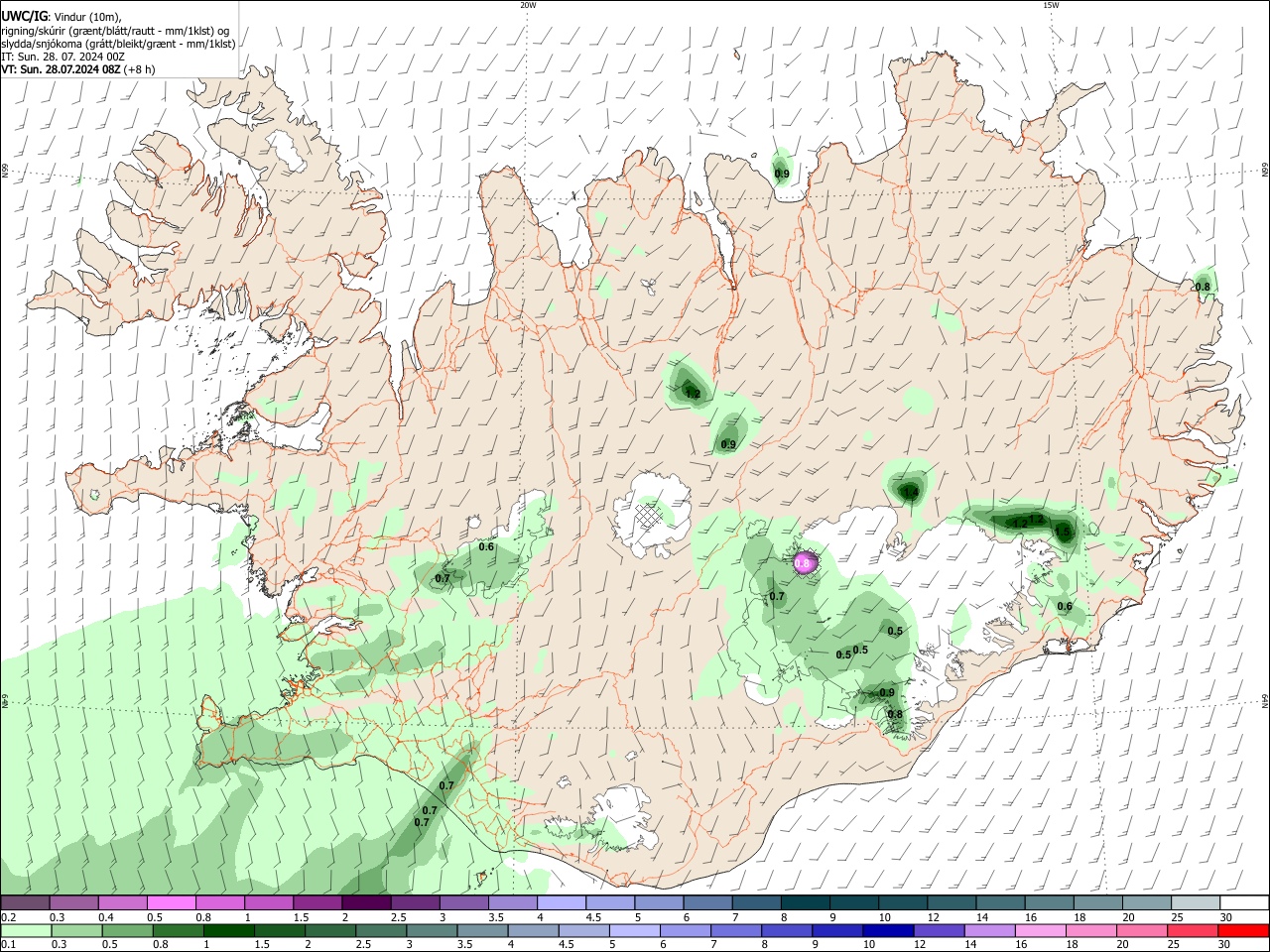This screenshot has height=952, width=1270.
Task: Pick the blue 8 swatch on the rain scale
Action: pos(787,930)
